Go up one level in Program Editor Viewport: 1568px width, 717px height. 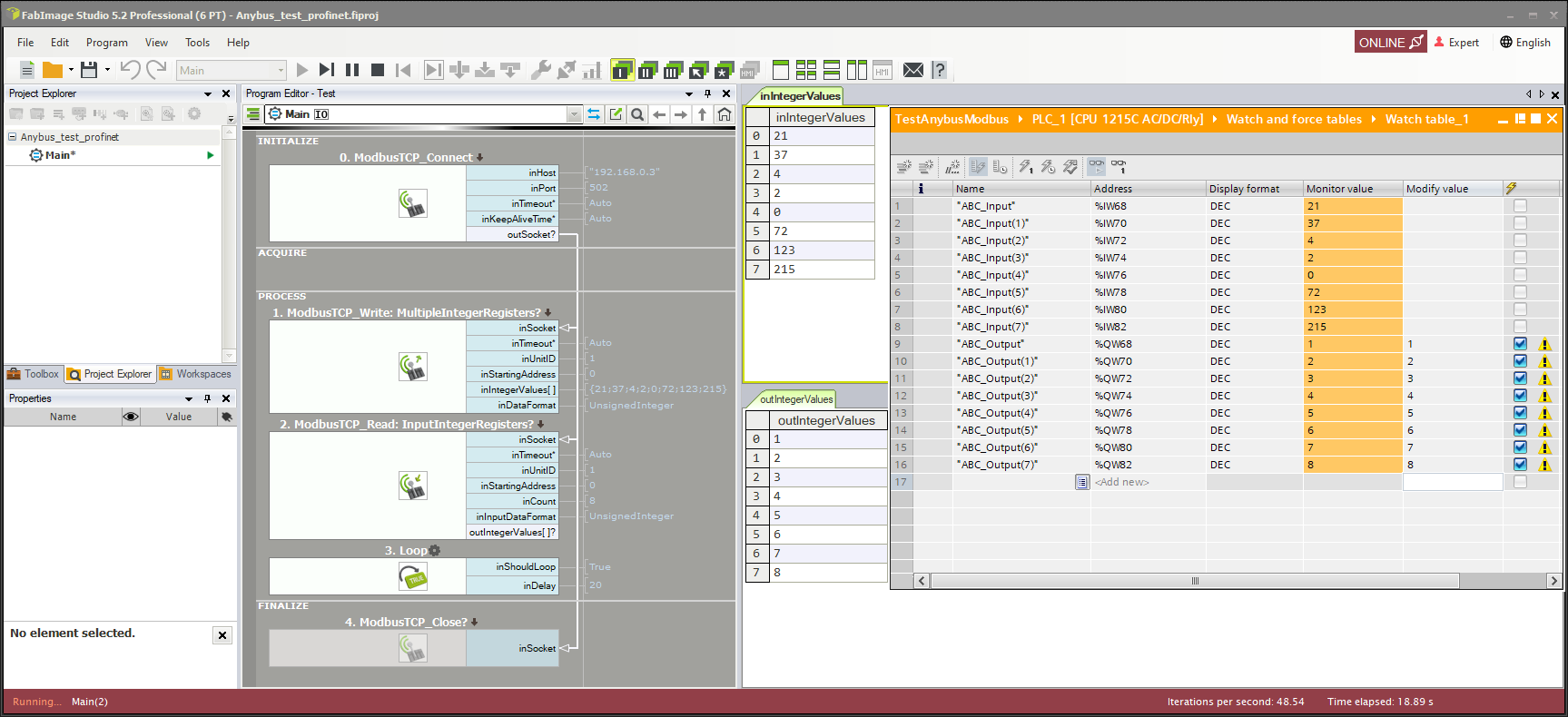click(x=703, y=114)
